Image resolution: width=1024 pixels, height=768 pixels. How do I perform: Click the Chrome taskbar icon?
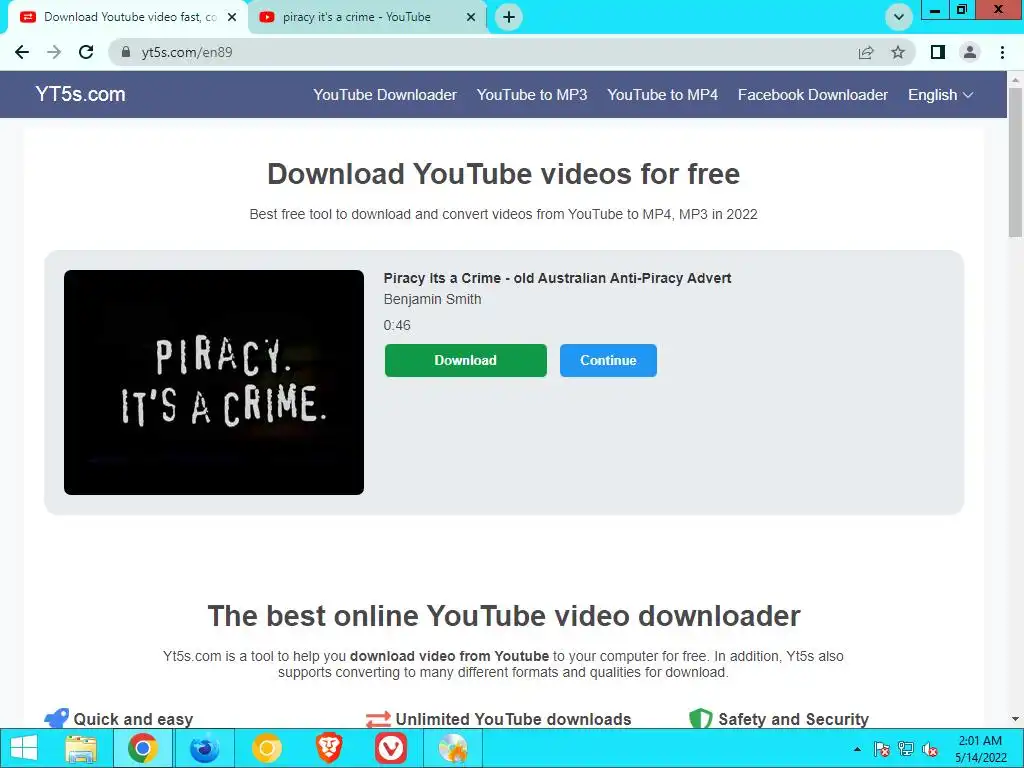pyautogui.click(x=143, y=748)
